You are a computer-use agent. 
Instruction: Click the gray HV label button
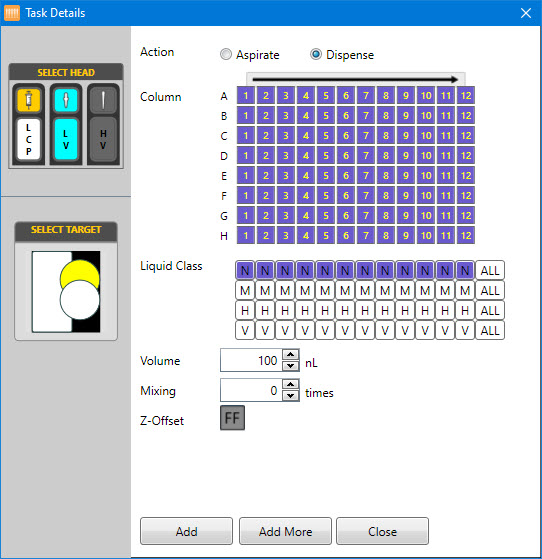[103, 139]
